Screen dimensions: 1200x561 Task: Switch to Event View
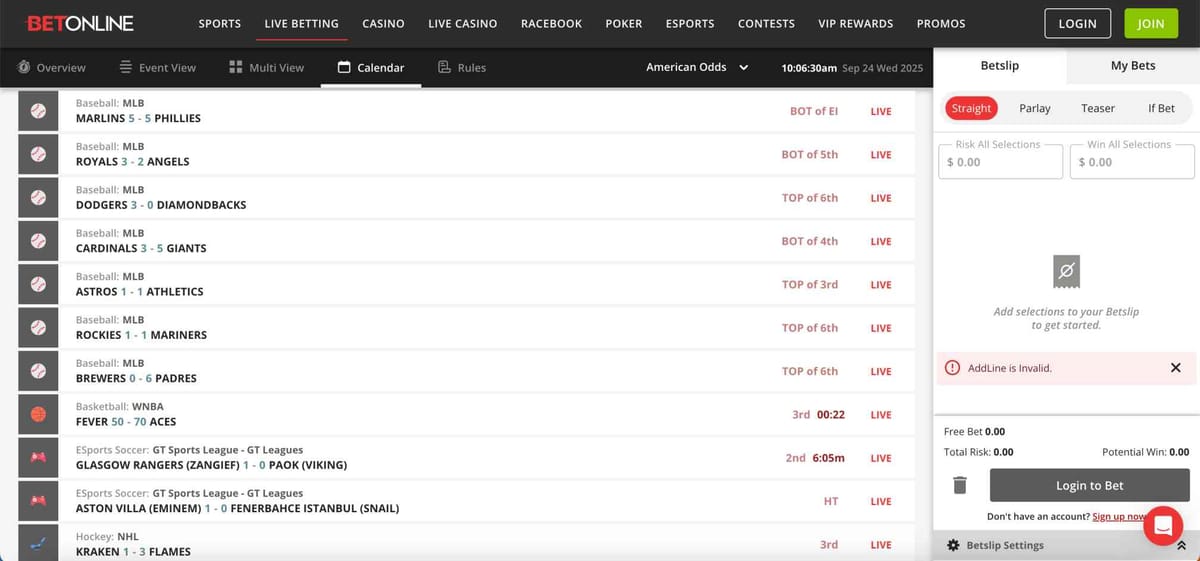[x=157, y=67]
